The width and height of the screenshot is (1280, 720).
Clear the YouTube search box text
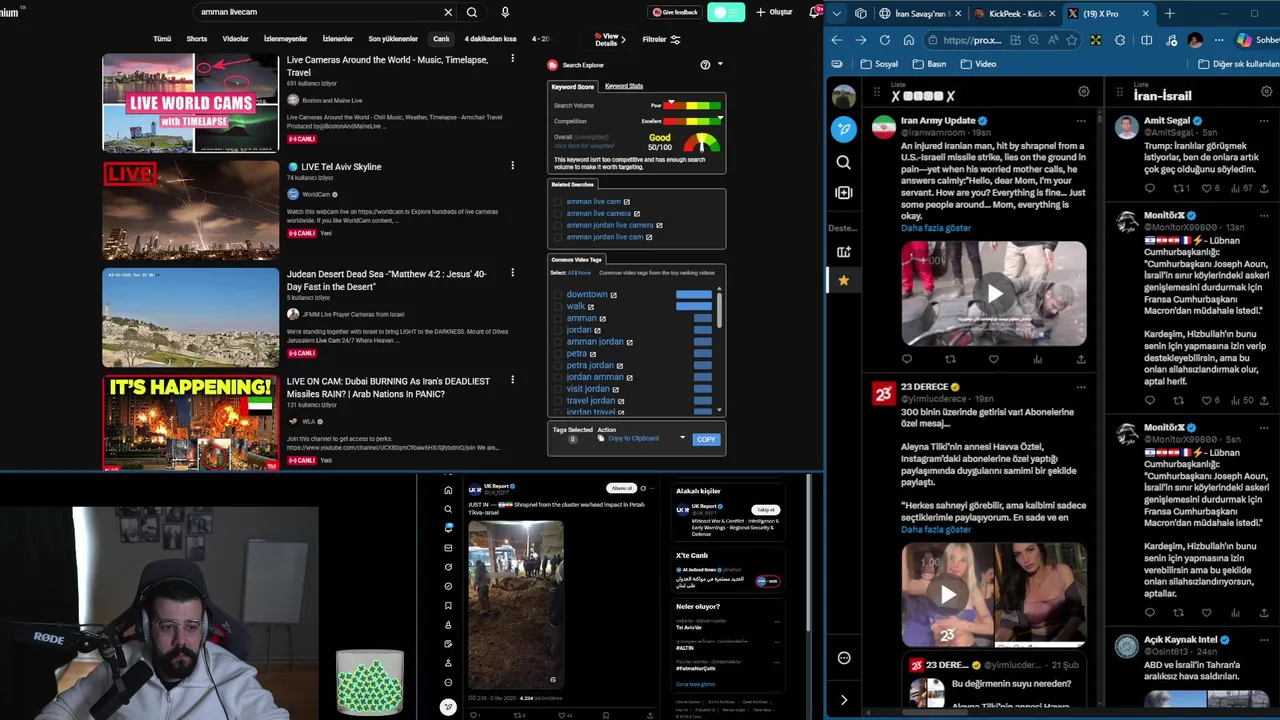click(x=448, y=12)
